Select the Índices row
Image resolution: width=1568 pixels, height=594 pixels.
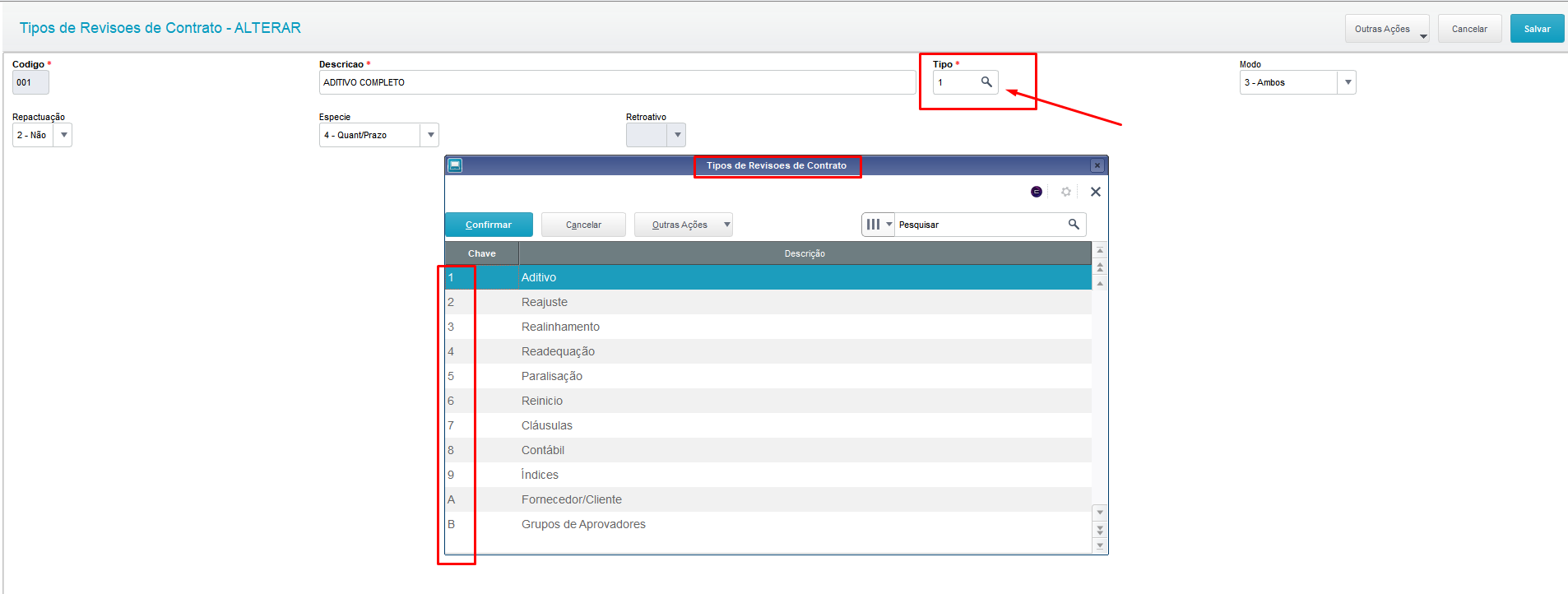click(768, 475)
